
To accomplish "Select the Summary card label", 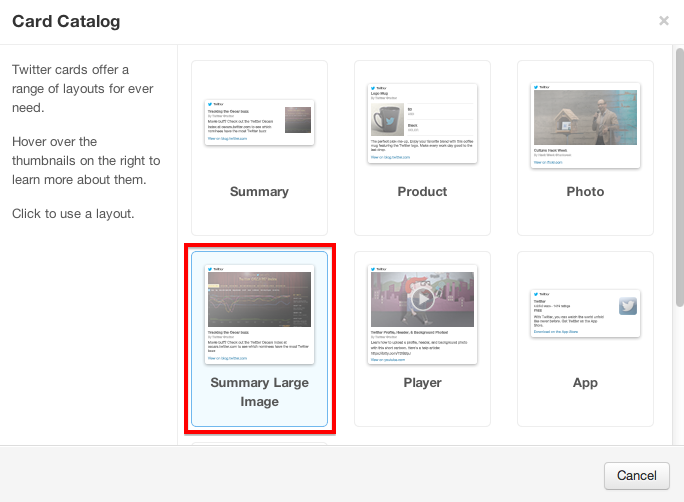I will (259, 192).
